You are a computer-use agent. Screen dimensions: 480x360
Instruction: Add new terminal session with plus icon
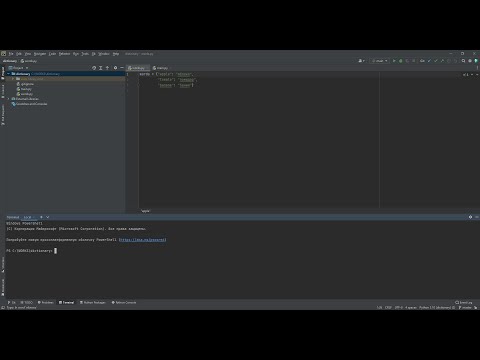pos(41,217)
